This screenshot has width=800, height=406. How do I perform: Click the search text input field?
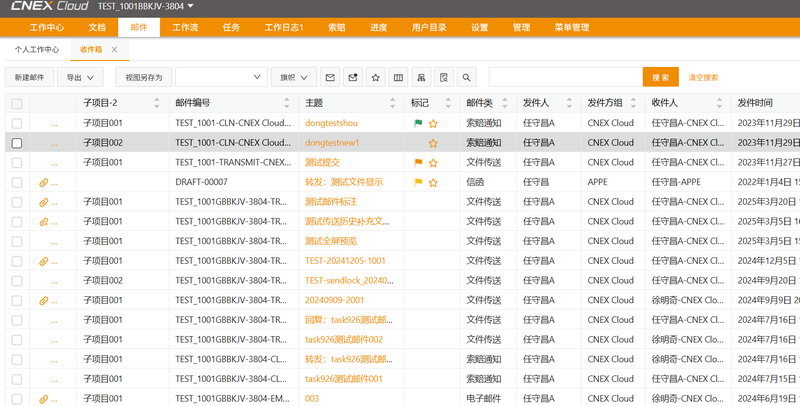coord(565,77)
